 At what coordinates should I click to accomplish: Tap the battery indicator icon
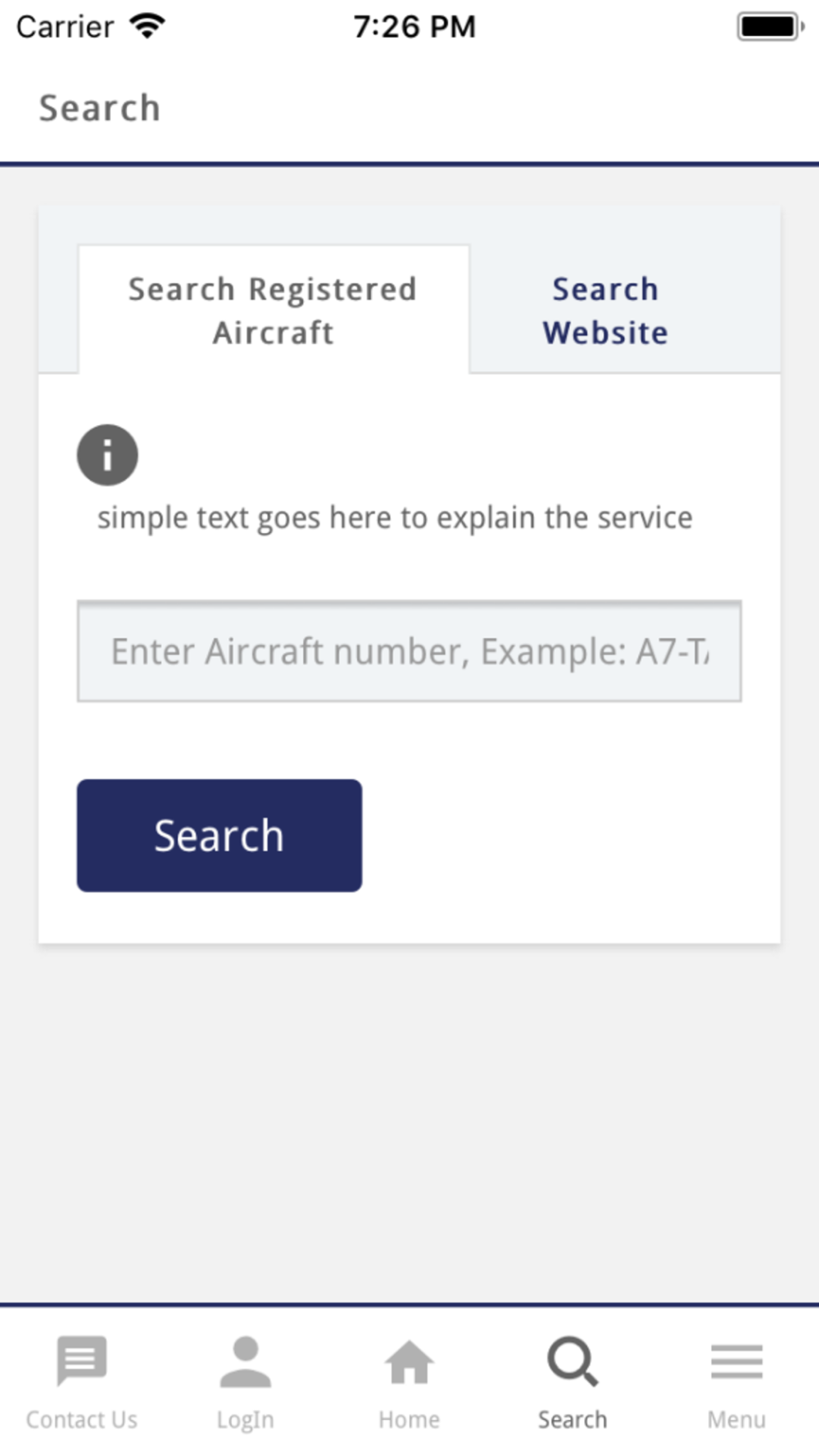770,26
